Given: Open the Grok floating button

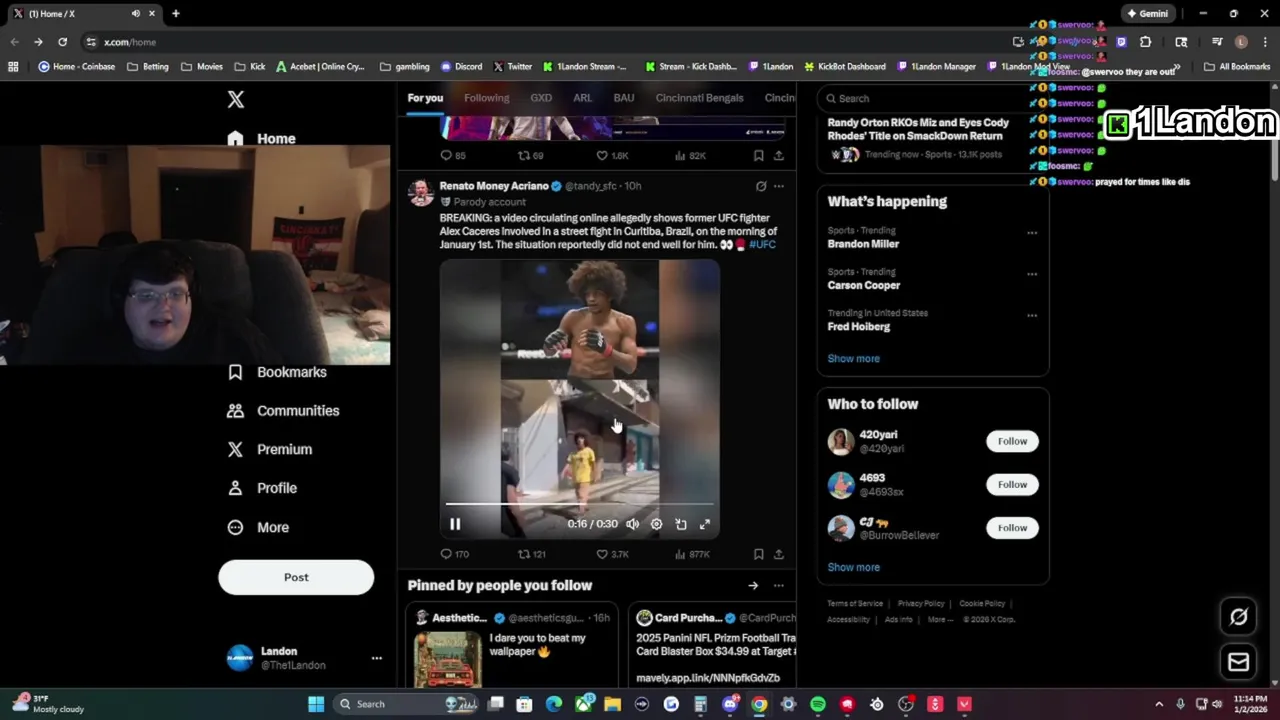Looking at the screenshot, I should pyautogui.click(x=1238, y=617).
